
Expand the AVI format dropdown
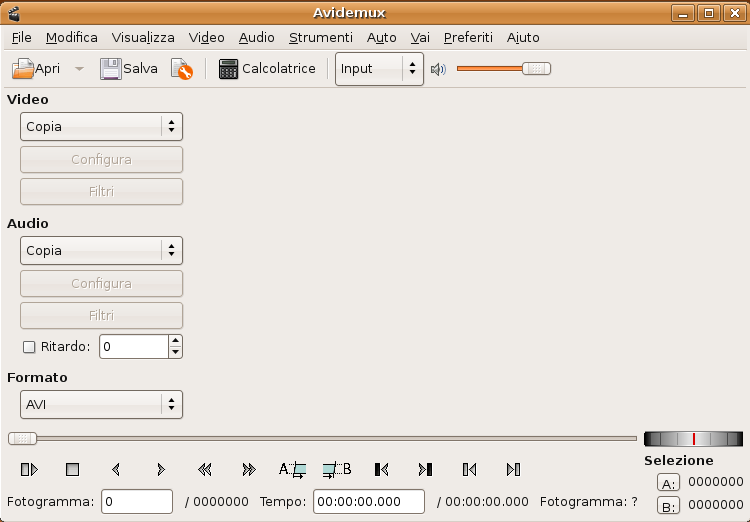[101, 405]
